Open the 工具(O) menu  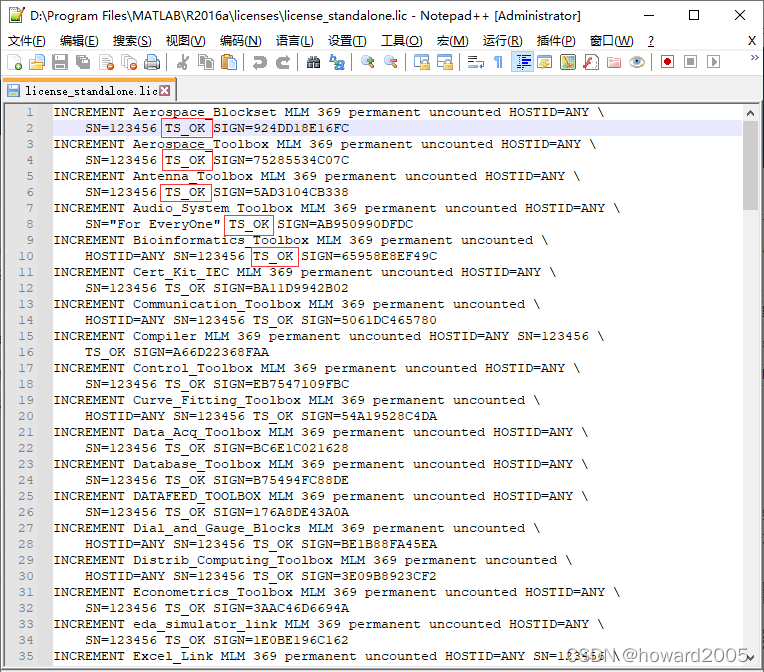[x=401, y=40]
